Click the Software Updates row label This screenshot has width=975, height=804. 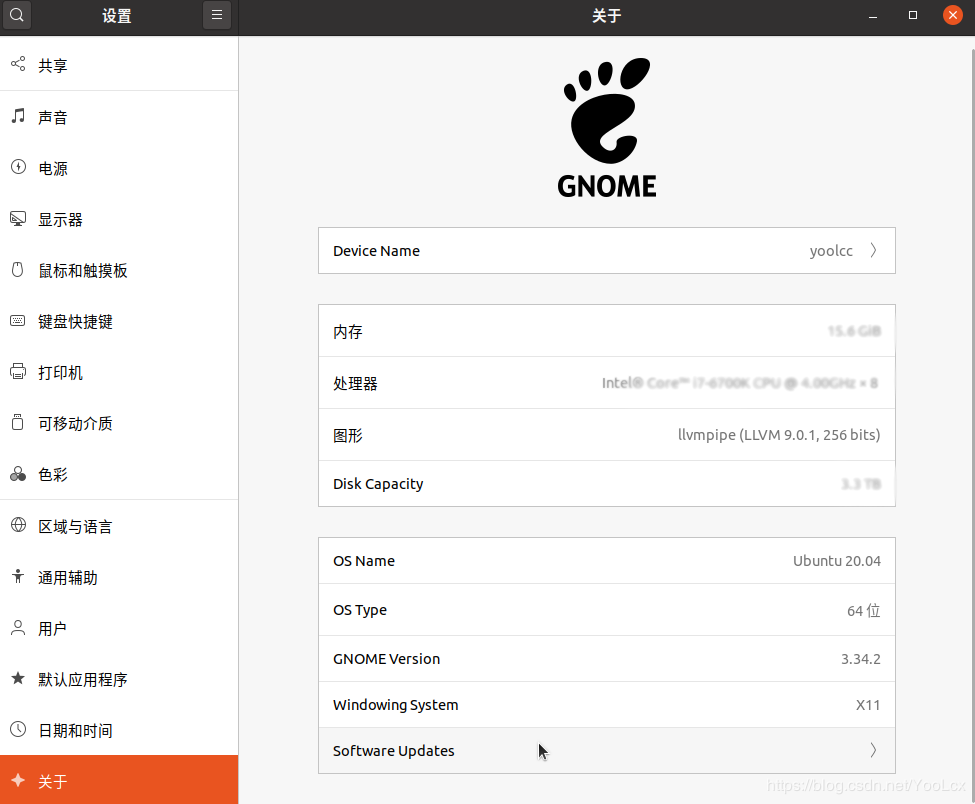(394, 751)
